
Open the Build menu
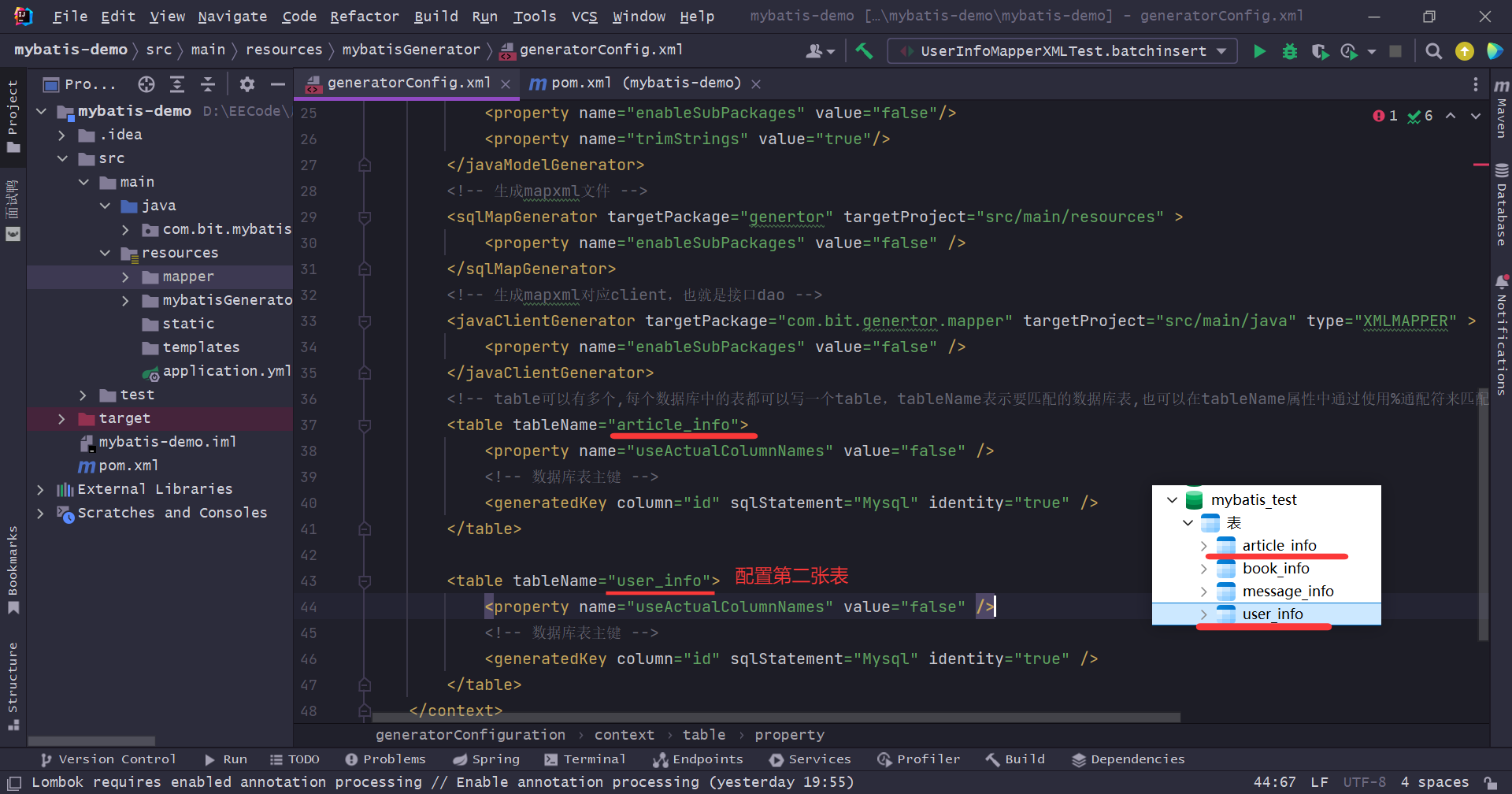(435, 17)
